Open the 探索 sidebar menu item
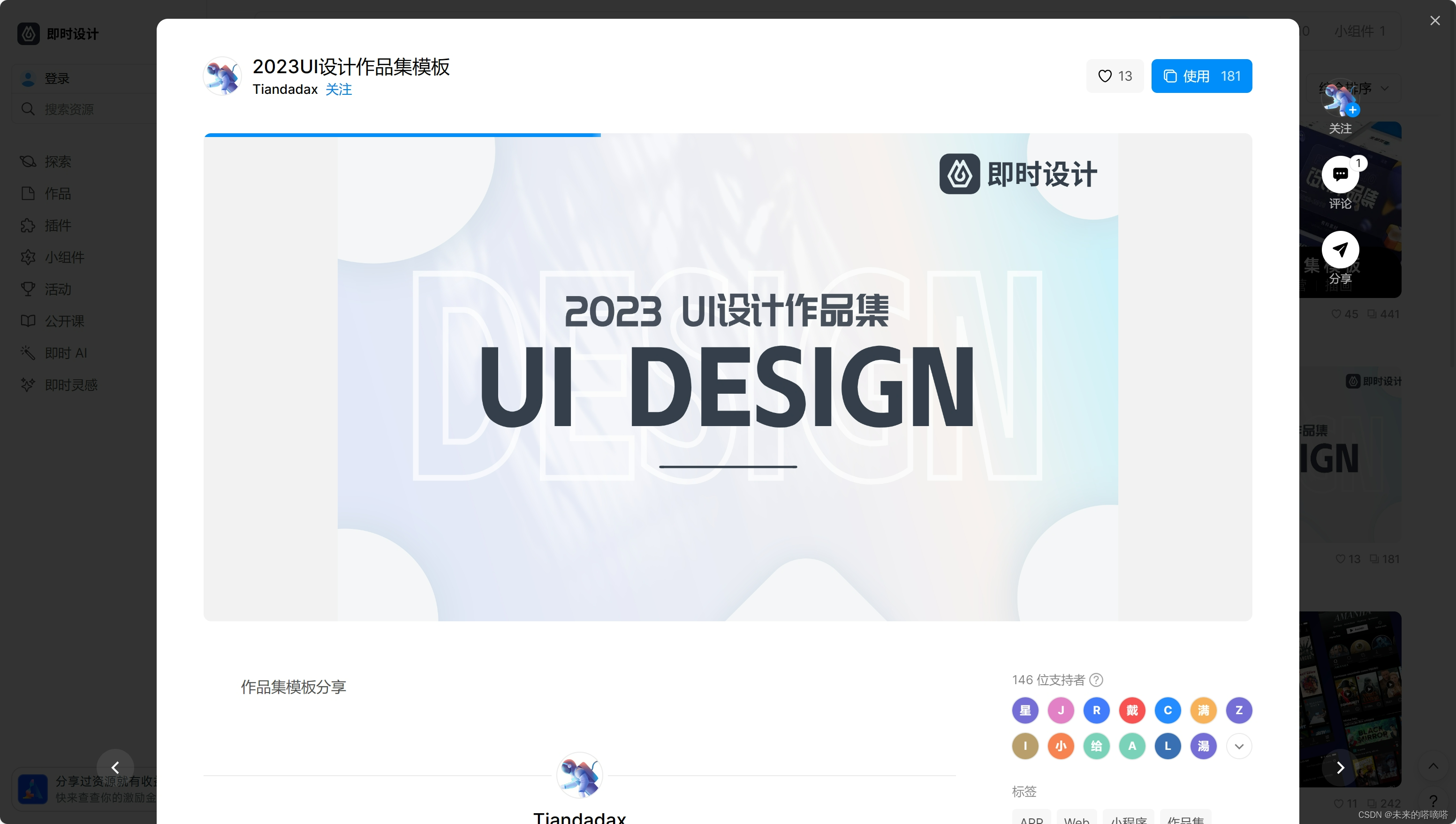The width and height of the screenshot is (1456, 824). 58,161
